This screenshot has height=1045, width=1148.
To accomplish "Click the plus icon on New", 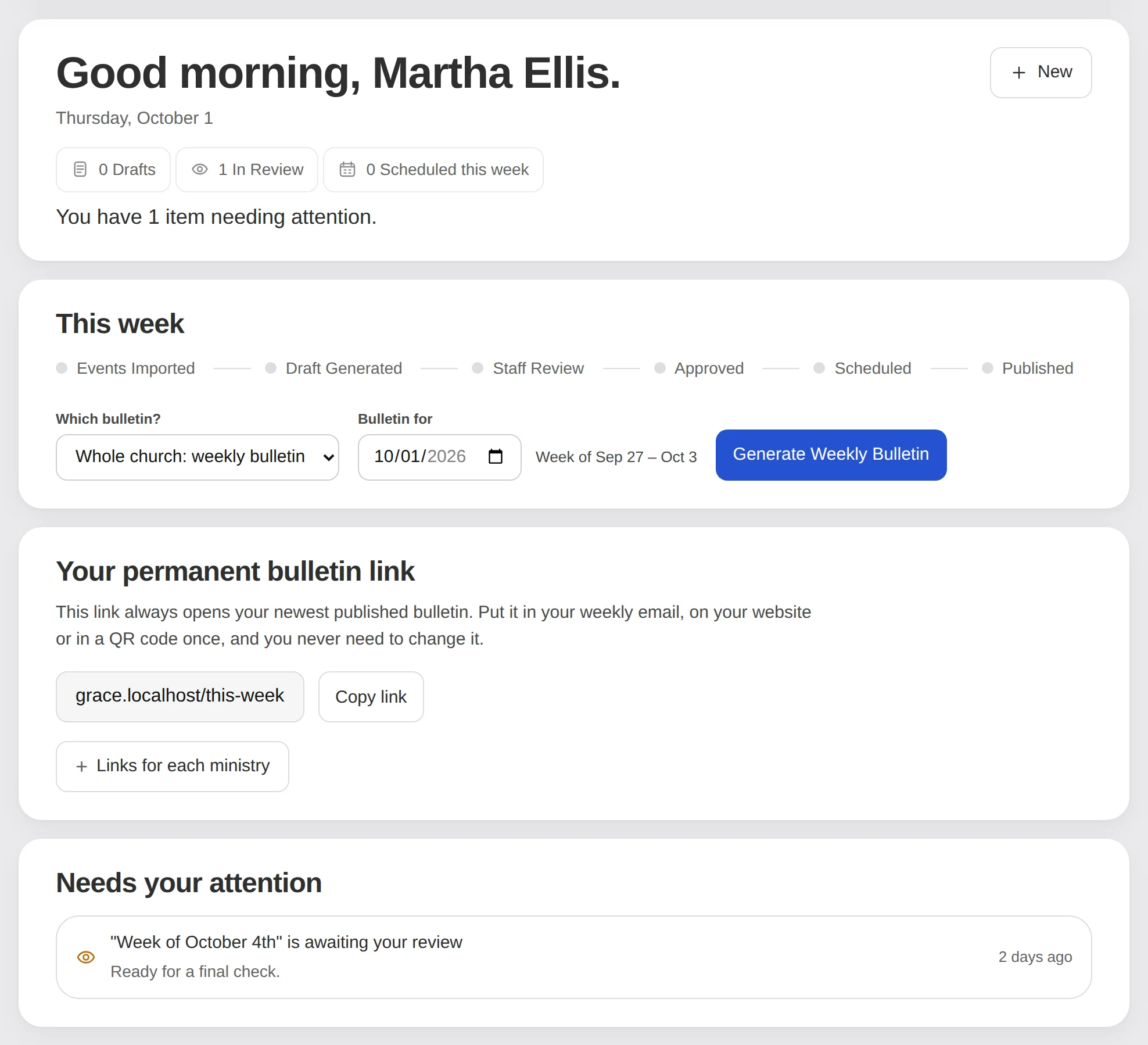I will (1018, 73).
